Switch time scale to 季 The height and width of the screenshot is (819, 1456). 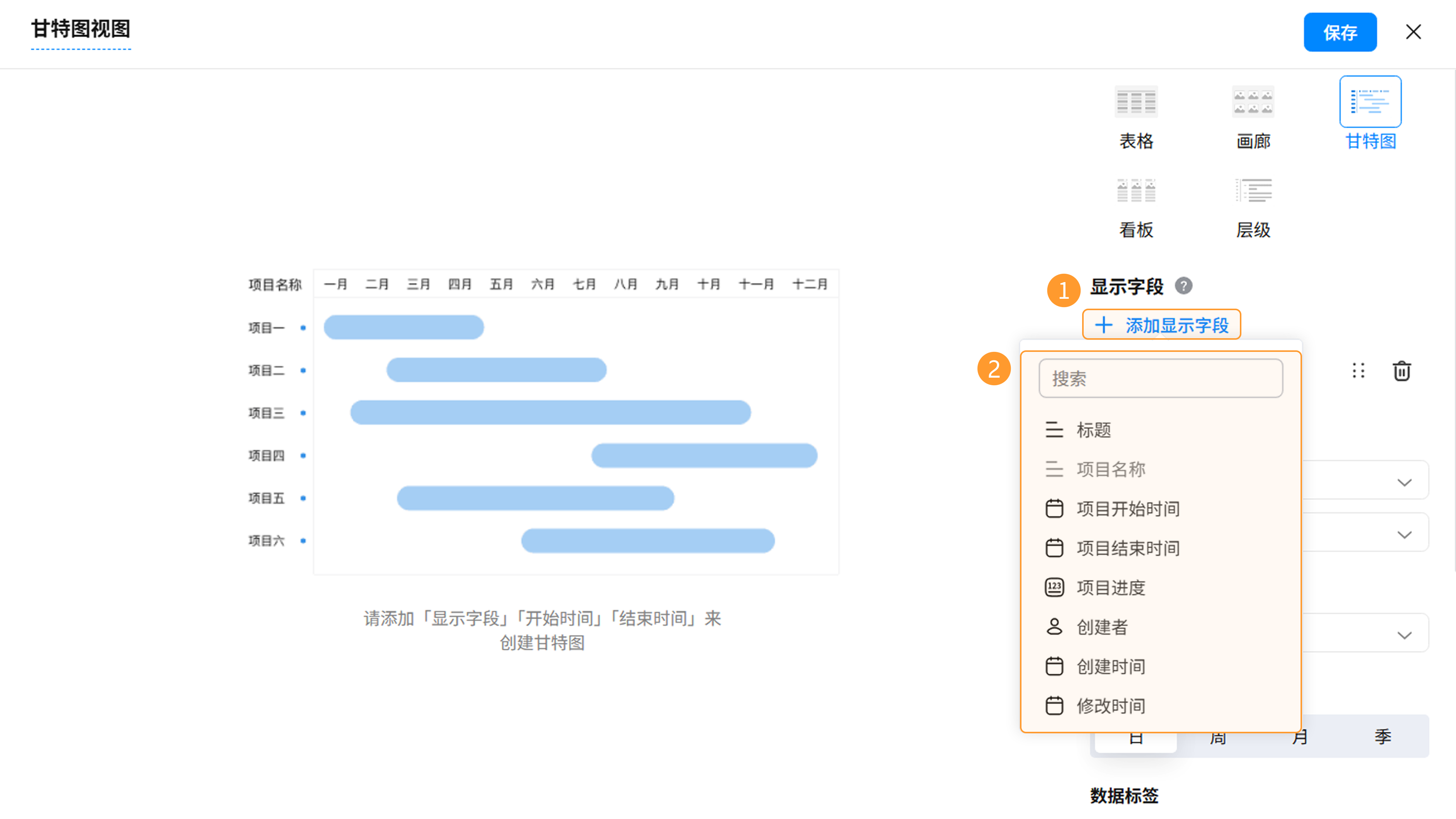coord(1382,737)
